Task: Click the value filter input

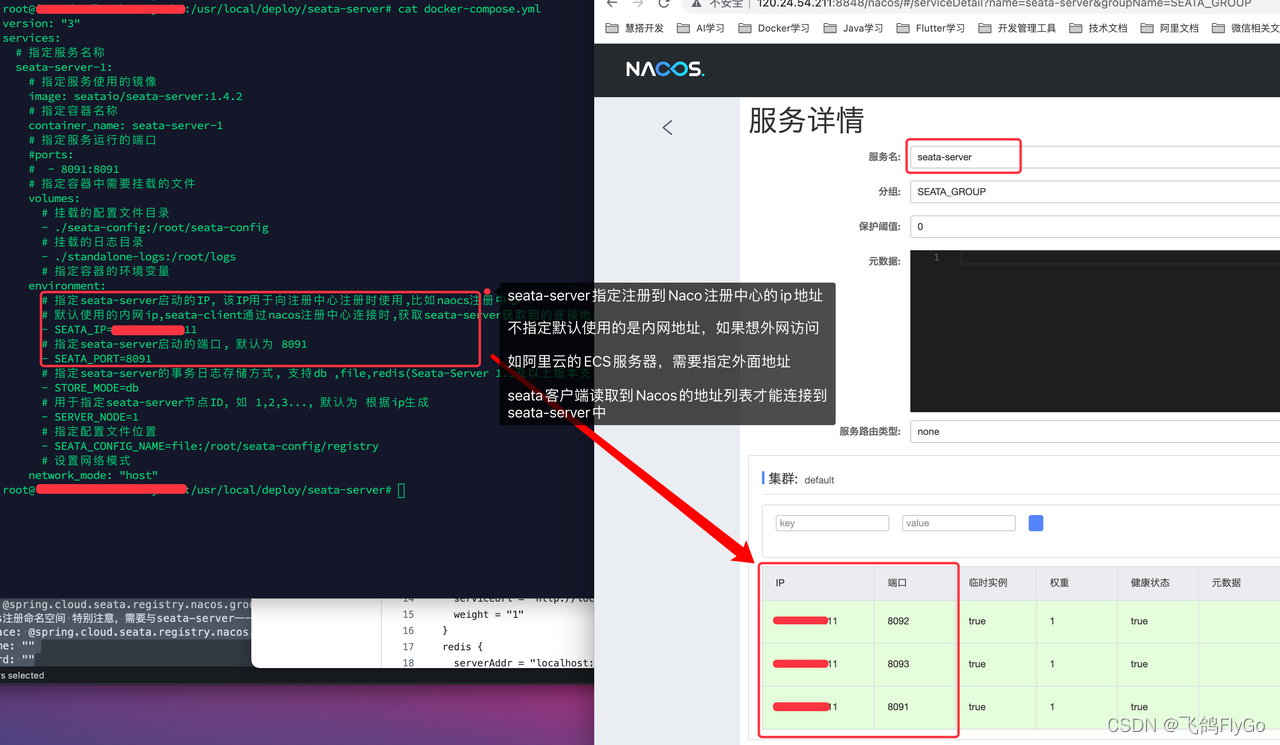Action: point(958,523)
